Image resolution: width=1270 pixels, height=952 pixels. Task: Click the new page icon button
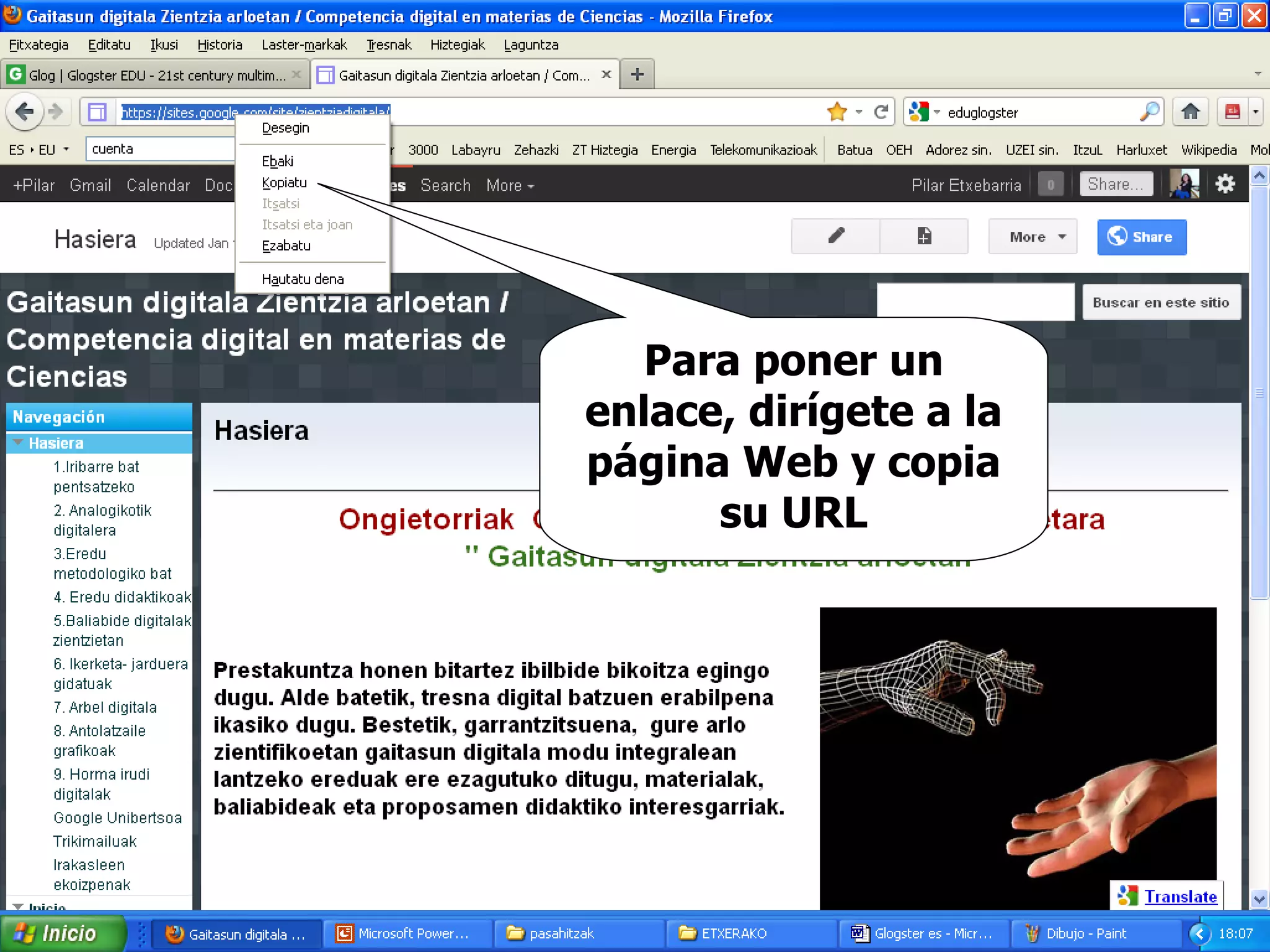coord(924,236)
